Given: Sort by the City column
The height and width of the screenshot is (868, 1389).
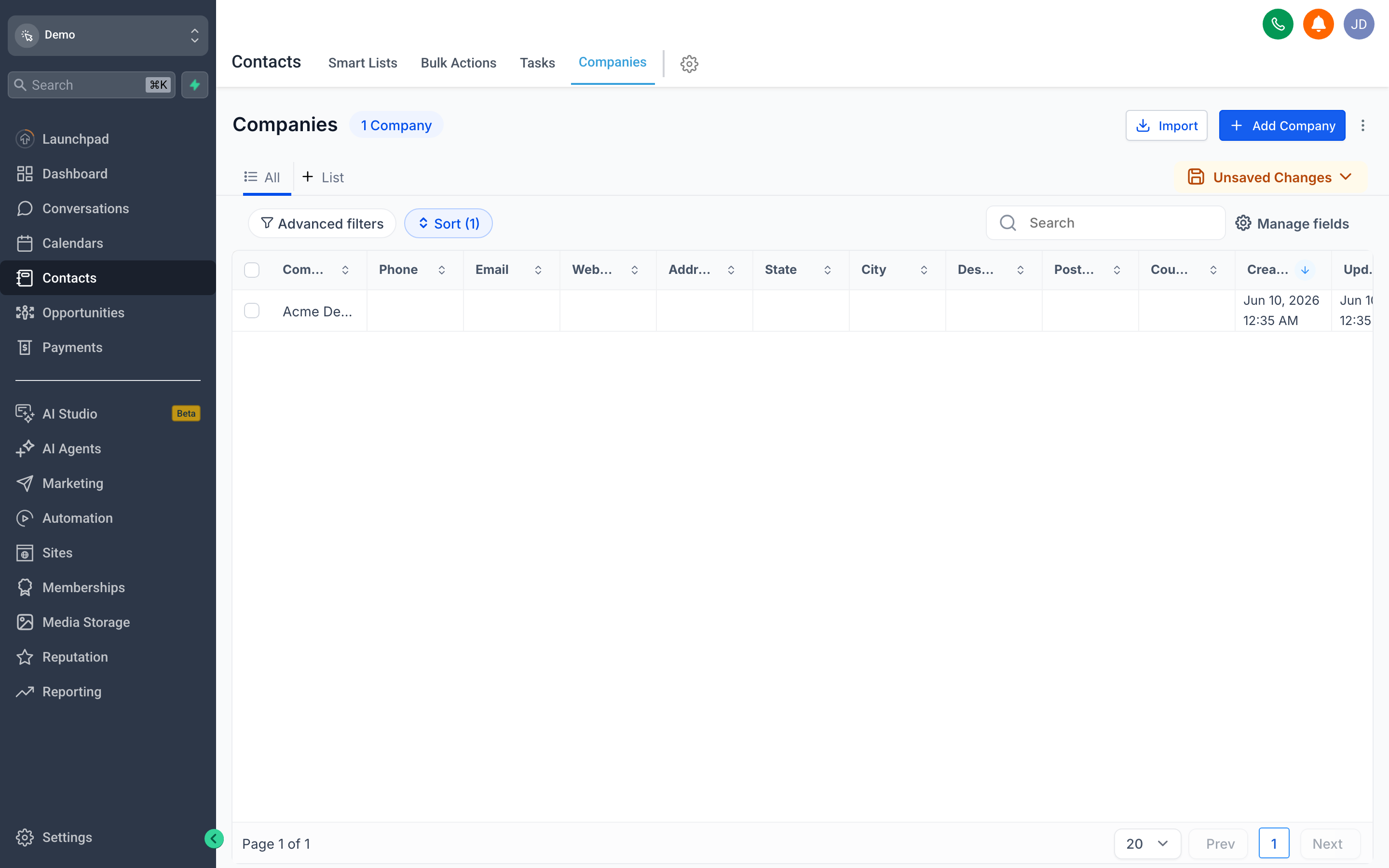Looking at the screenshot, I should (924, 270).
